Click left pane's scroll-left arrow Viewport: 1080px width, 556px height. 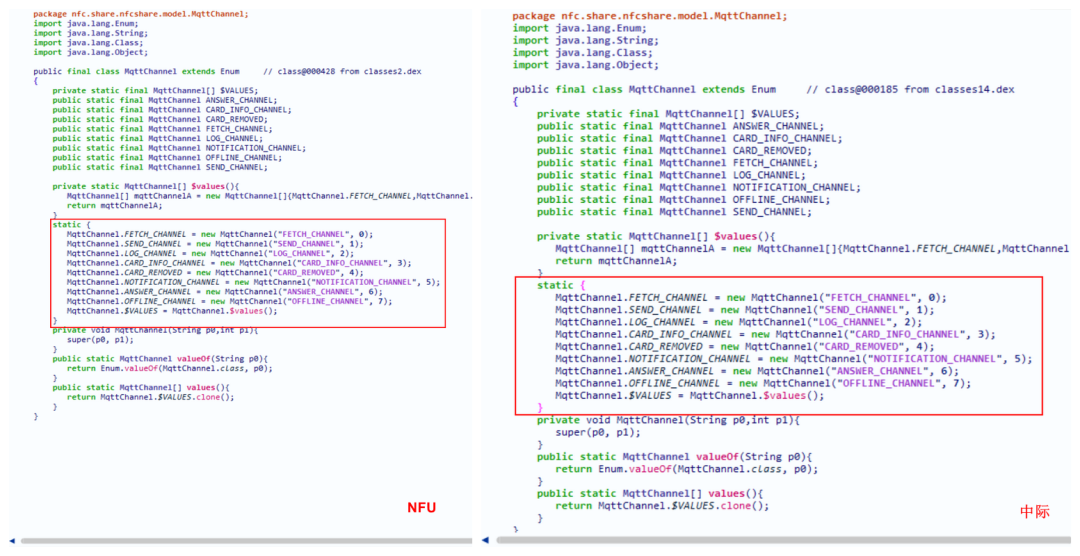[x=12, y=541]
